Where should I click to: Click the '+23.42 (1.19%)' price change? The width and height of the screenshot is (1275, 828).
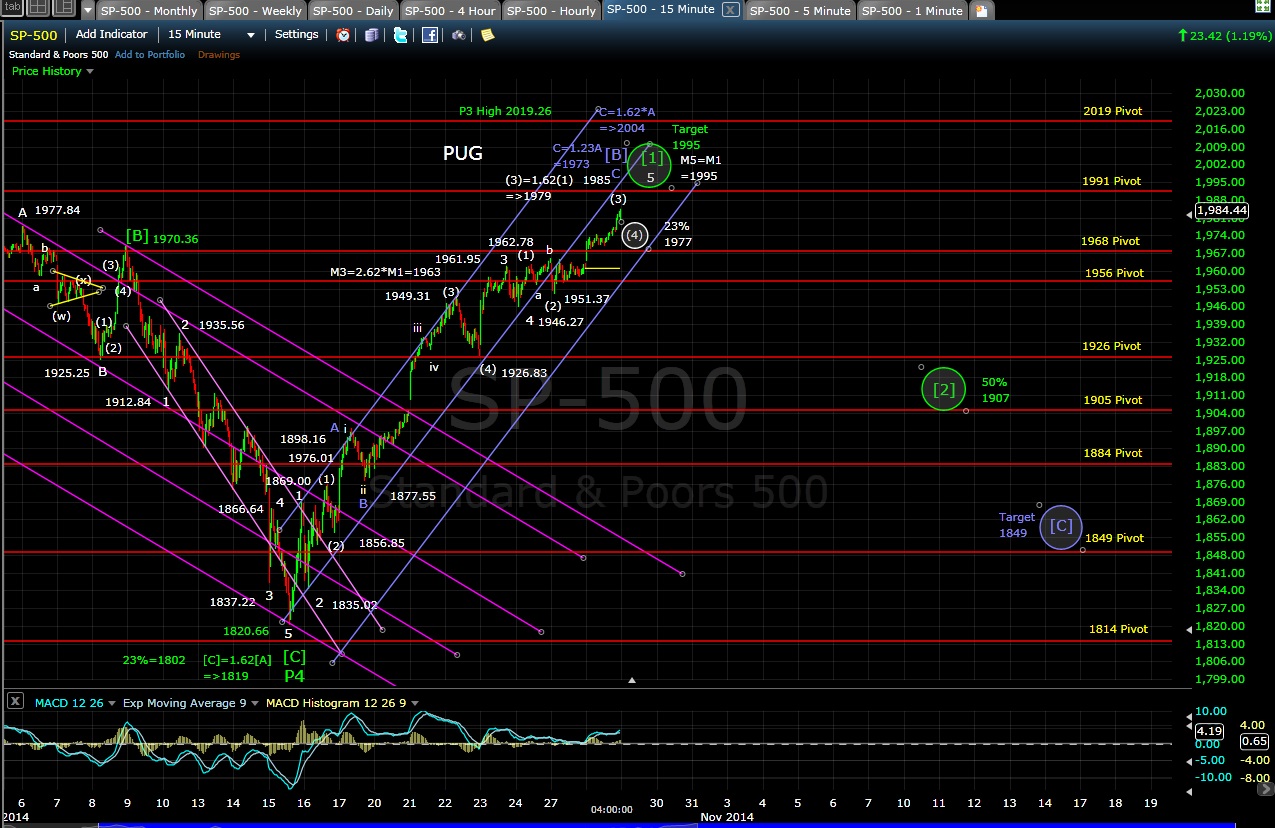point(1224,35)
